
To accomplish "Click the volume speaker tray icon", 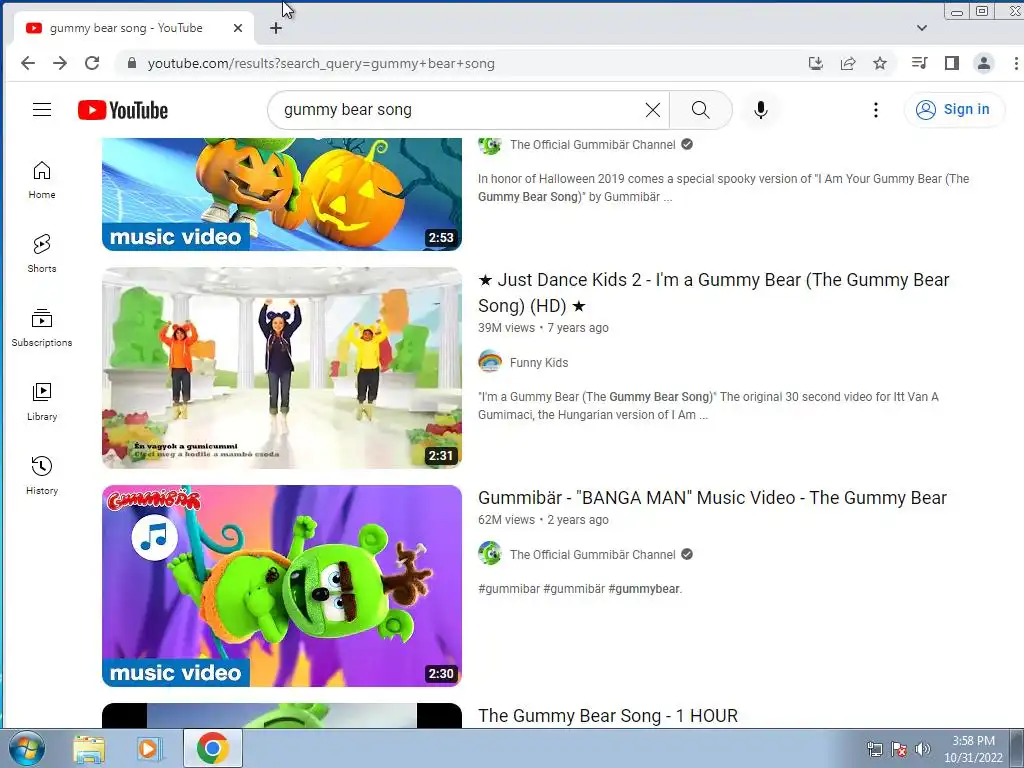I will click(x=922, y=749).
